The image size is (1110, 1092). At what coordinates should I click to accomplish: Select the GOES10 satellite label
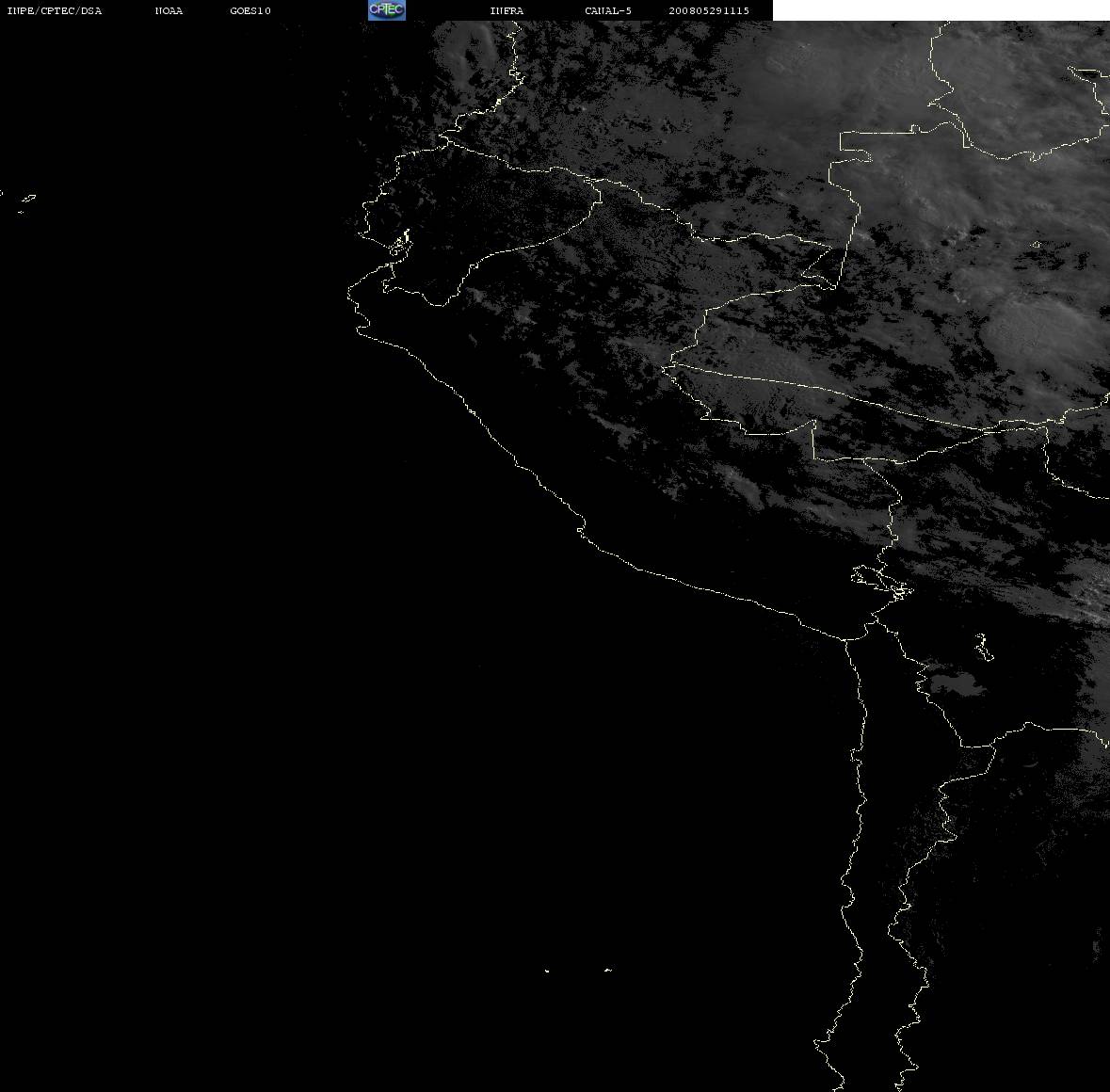point(250,10)
